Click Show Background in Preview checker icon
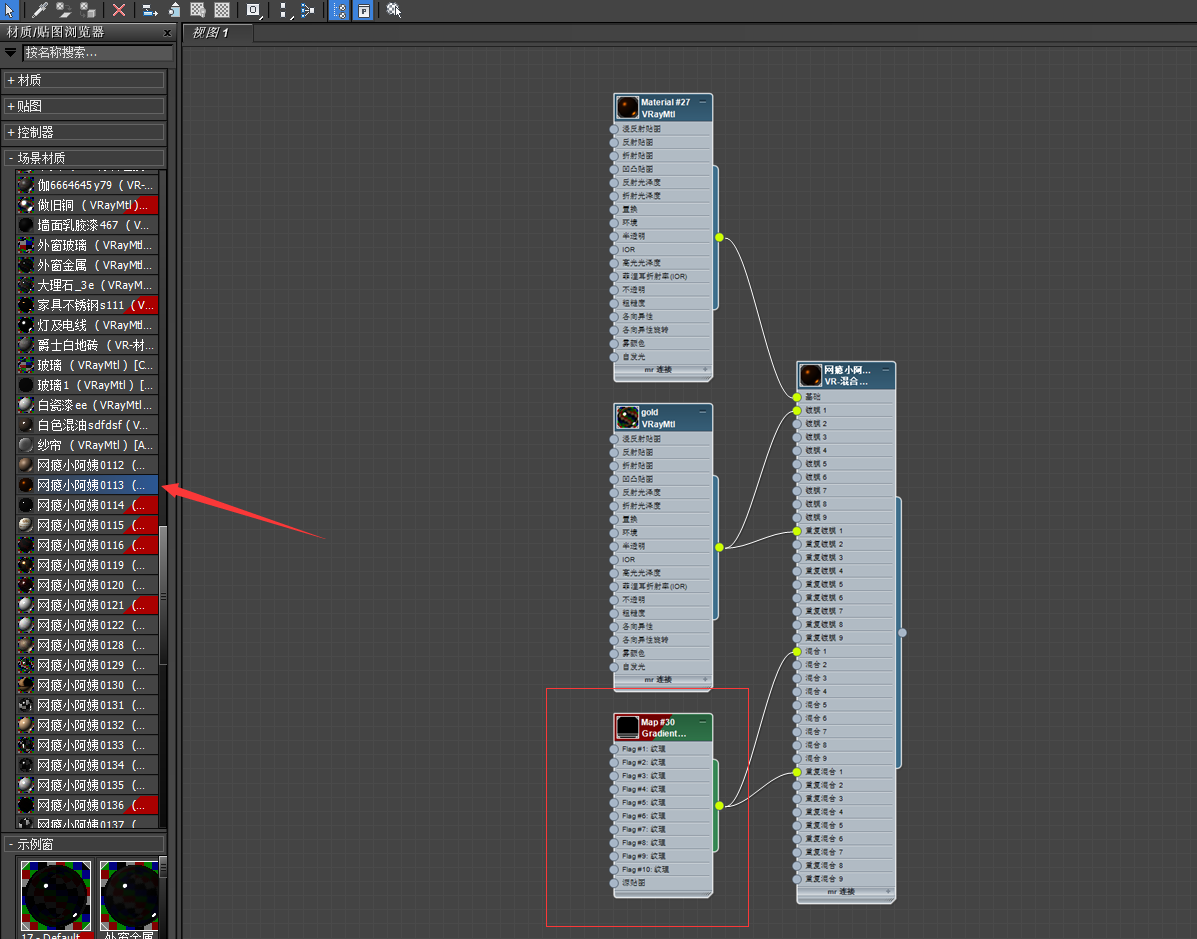The height and width of the screenshot is (939, 1197). pos(222,10)
